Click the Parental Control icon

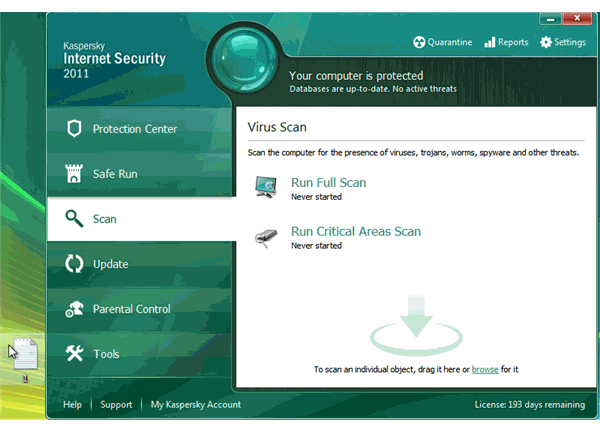[x=74, y=309]
